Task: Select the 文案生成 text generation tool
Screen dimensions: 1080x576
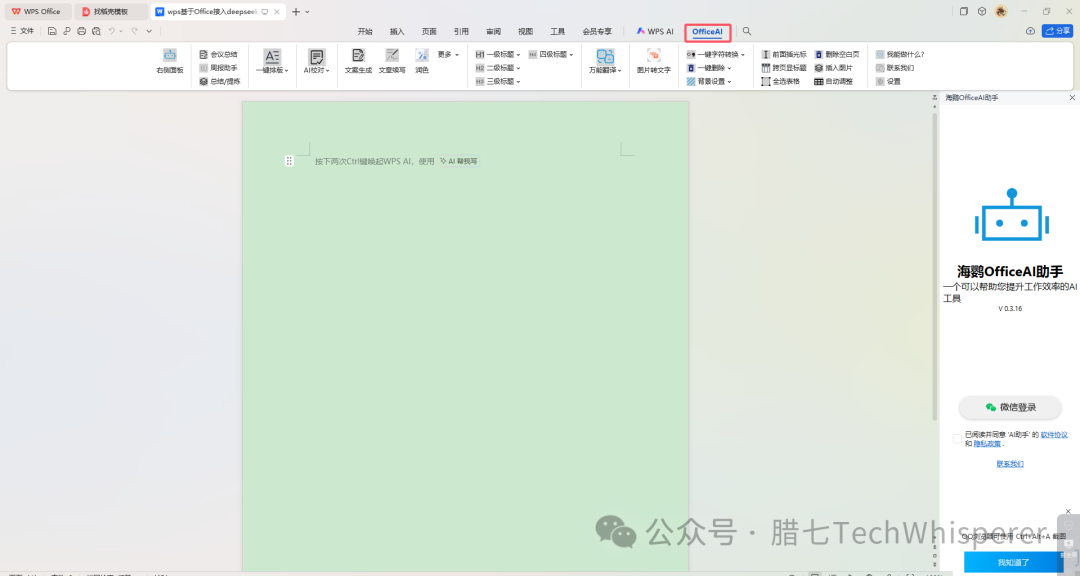Action: tap(358, 62)
